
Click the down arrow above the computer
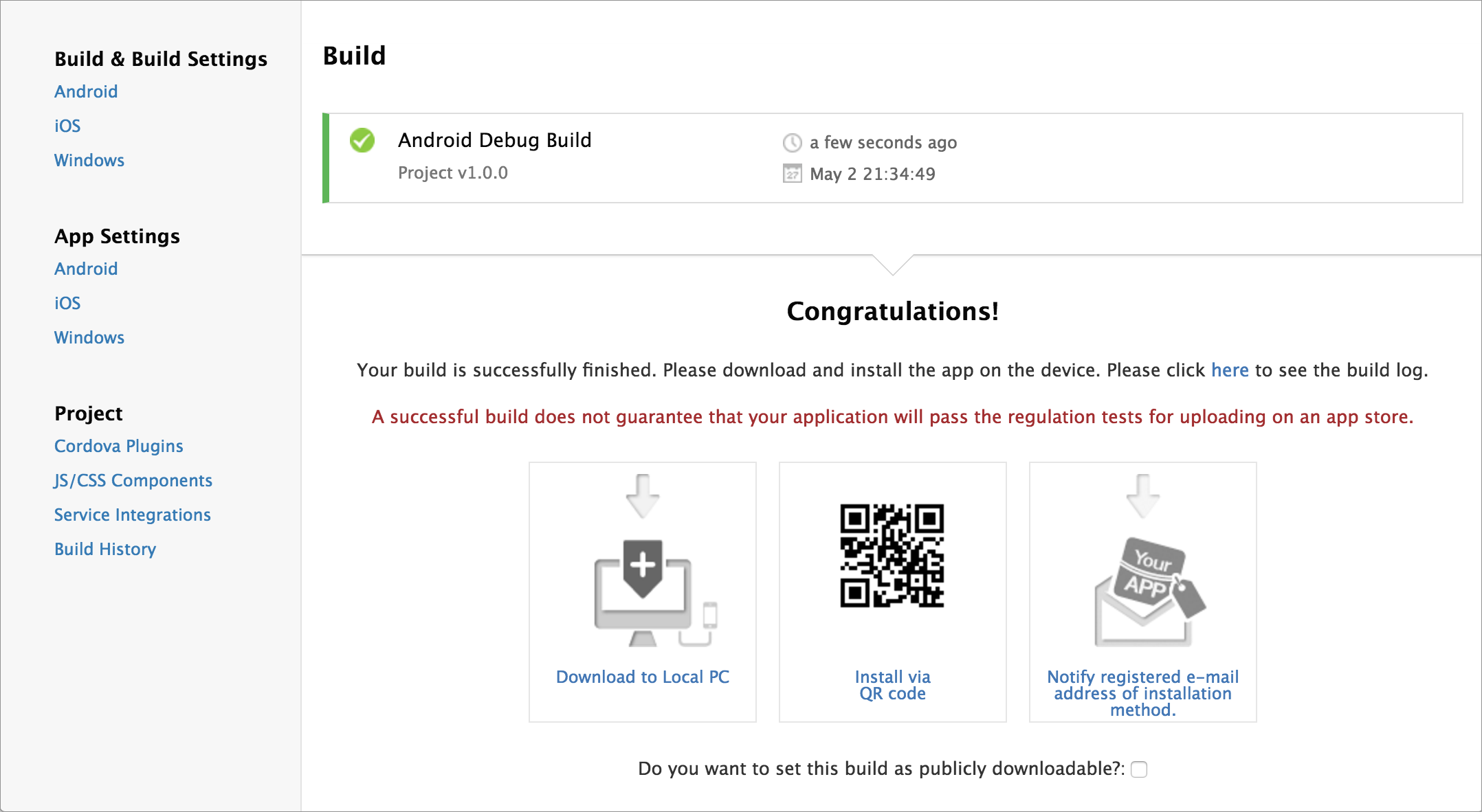[643, 496]
